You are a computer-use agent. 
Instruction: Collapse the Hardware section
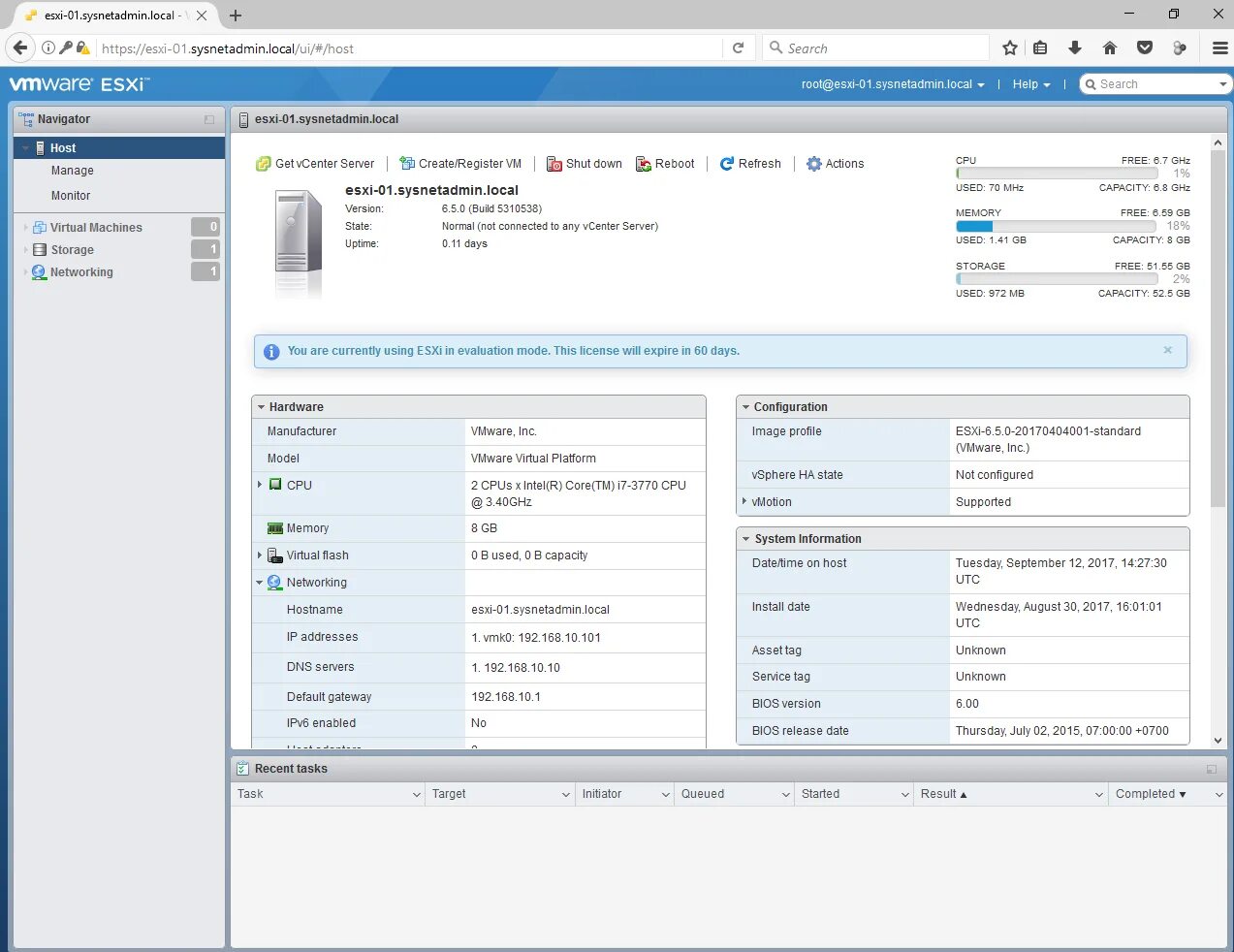(x=261, y=406)
